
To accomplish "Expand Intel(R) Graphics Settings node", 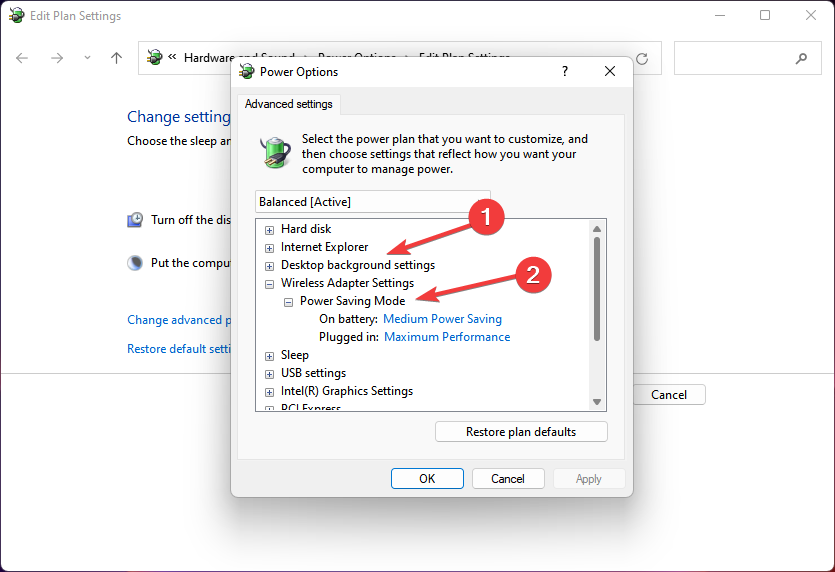I will coord(269,393).
